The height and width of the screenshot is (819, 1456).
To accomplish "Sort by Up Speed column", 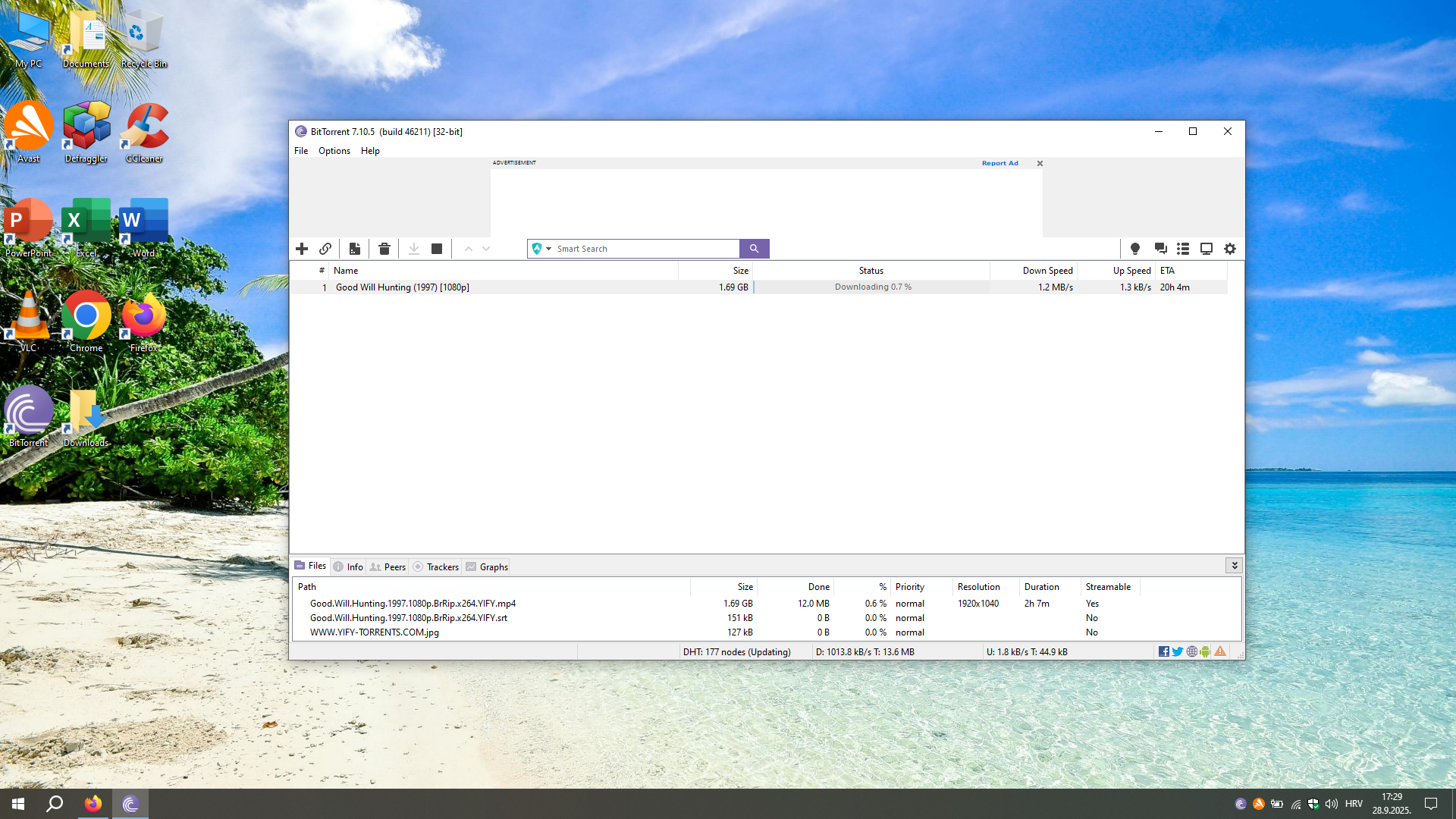I will (x=1116, y=271).
